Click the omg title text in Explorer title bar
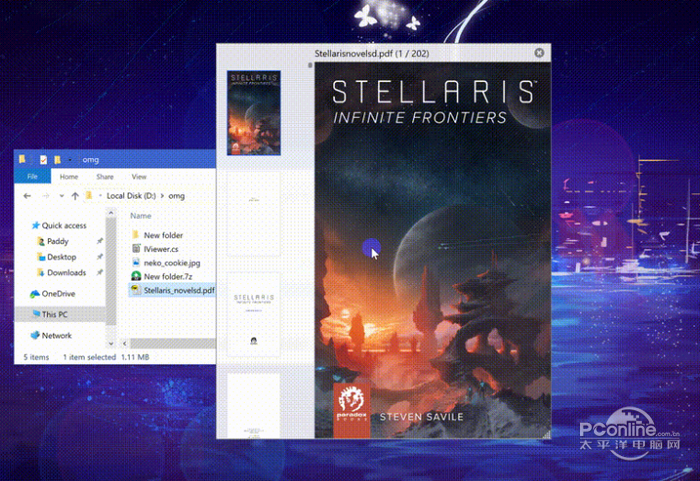The width and height of the screenshot is (700, 481). click(x=91, y=159)
